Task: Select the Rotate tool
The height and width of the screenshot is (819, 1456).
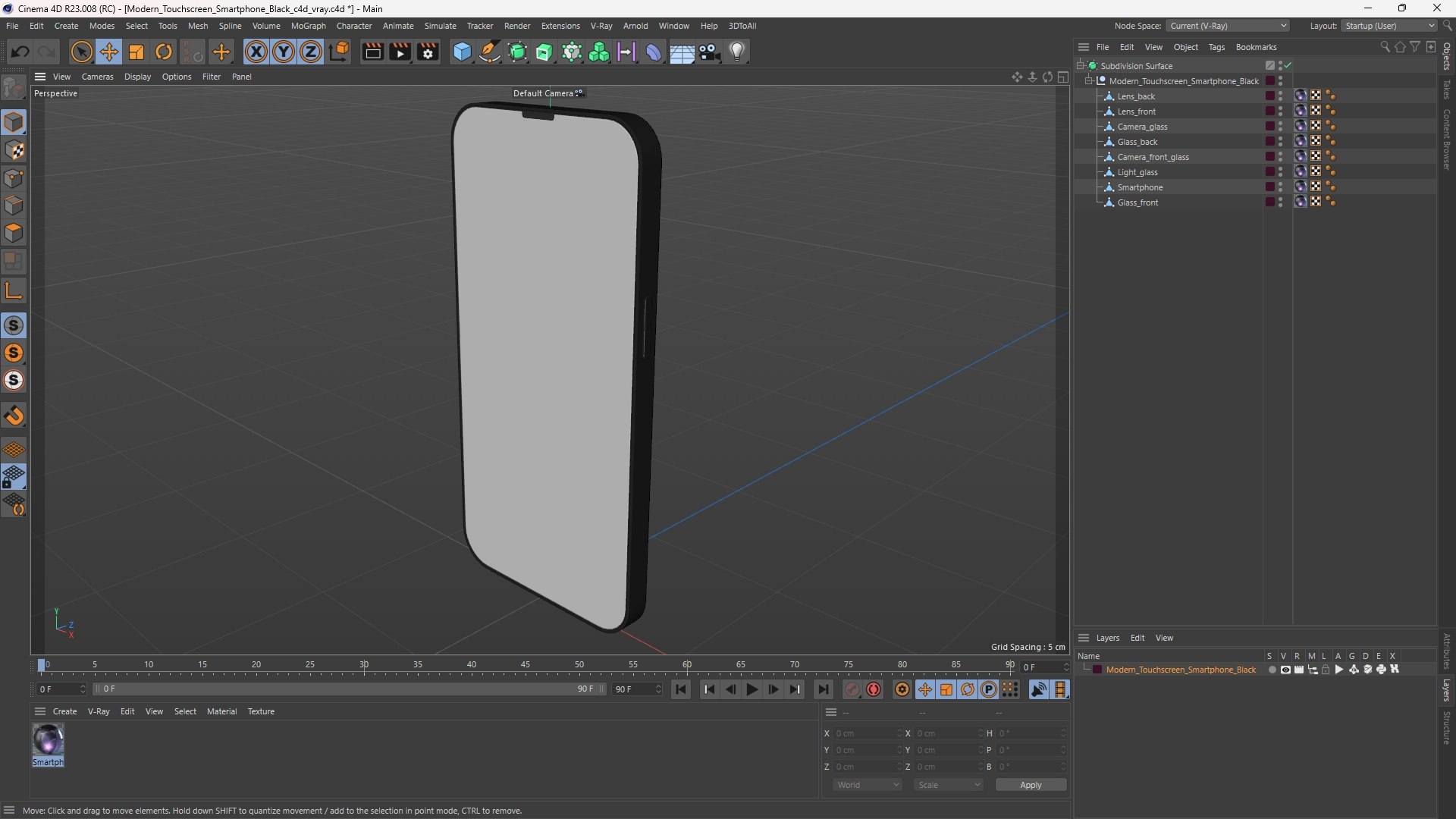Action: pos(164,52)
